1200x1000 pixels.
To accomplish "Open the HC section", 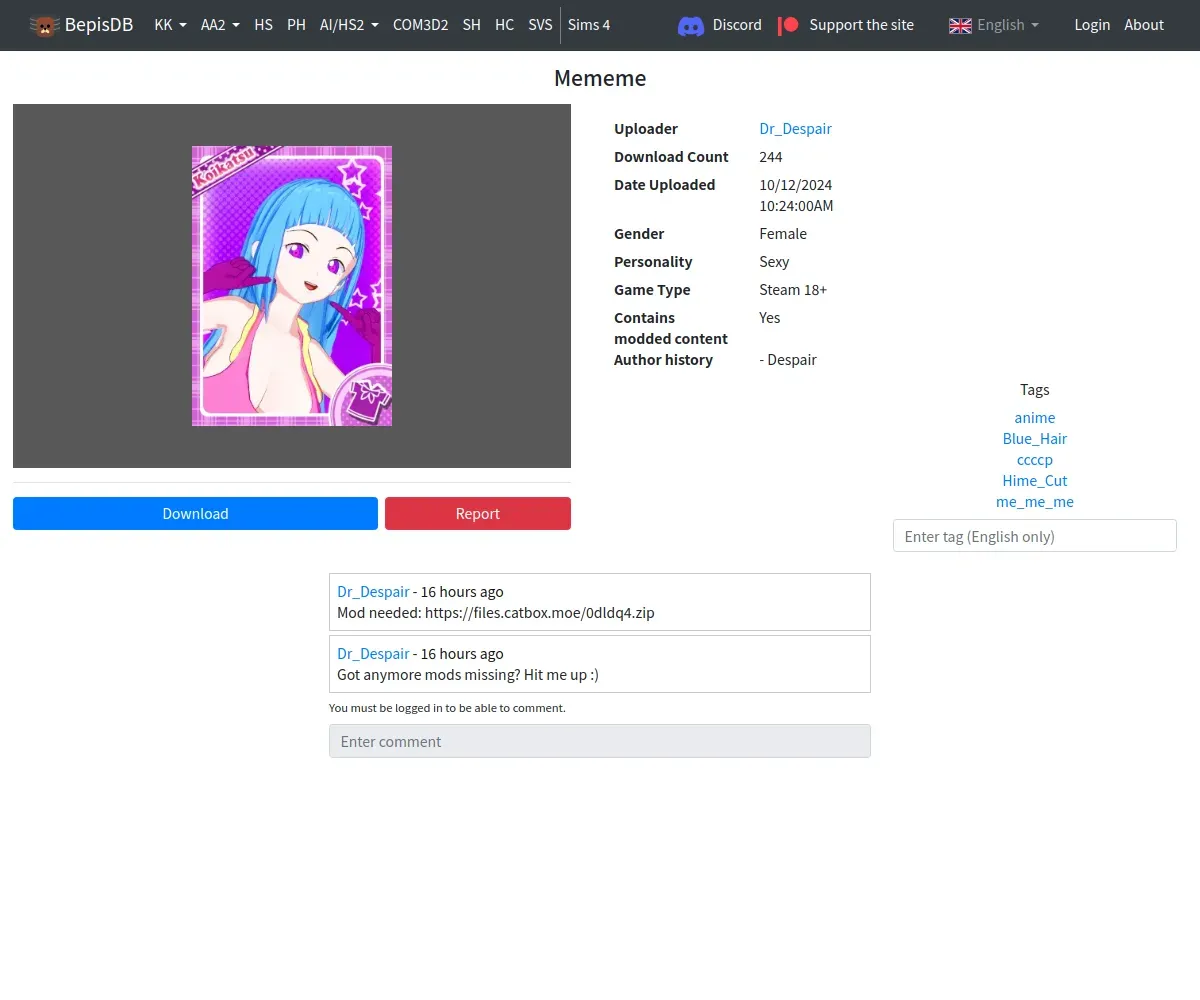I will click(x=505, y=25).
